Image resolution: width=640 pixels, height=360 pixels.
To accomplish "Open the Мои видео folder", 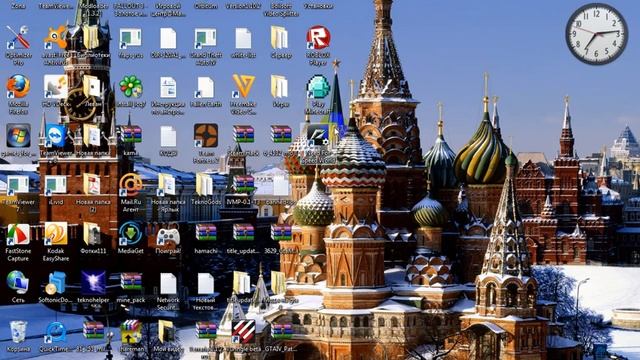I will 167,331.
